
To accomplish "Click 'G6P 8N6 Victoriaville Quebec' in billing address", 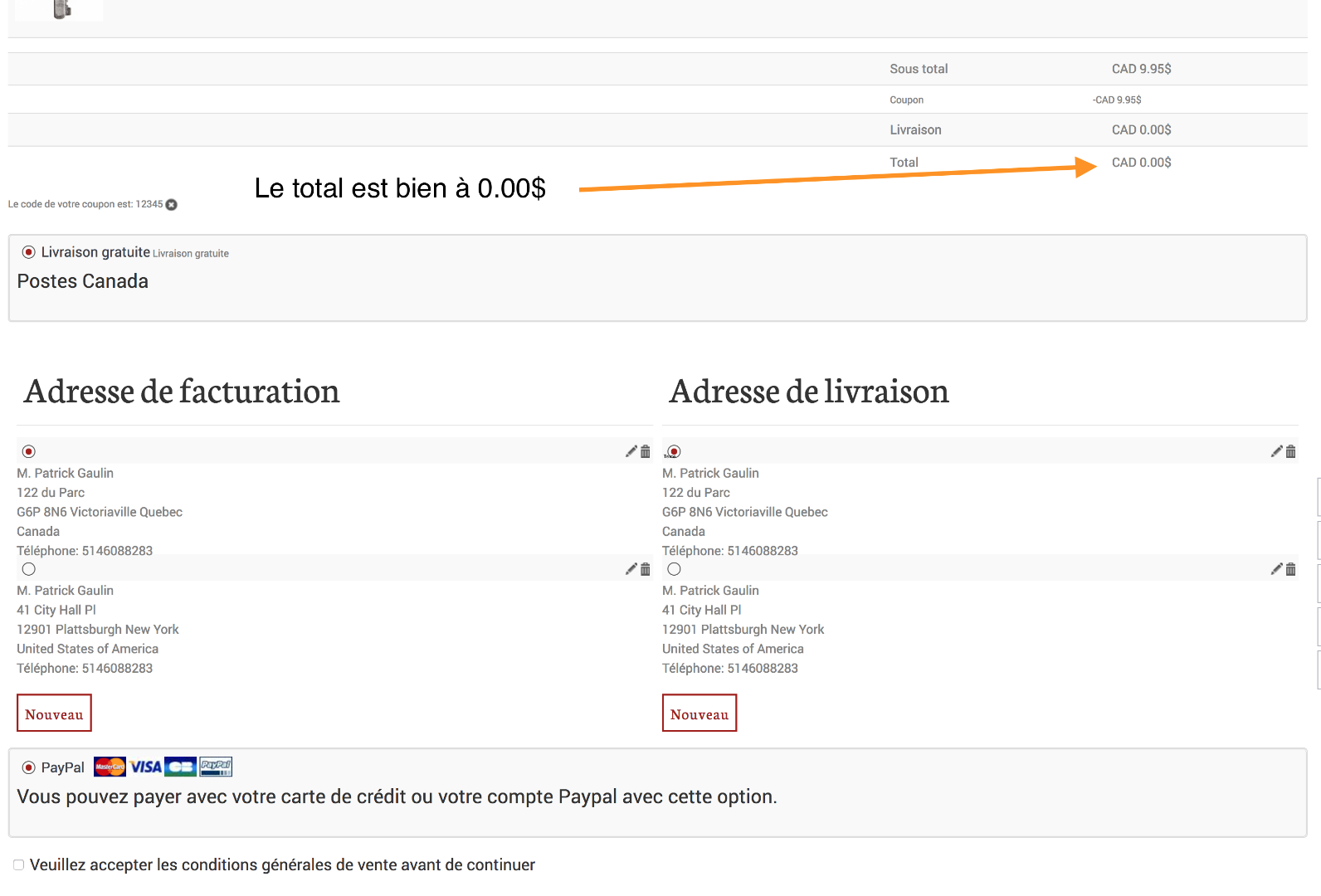I will [100, 512].
